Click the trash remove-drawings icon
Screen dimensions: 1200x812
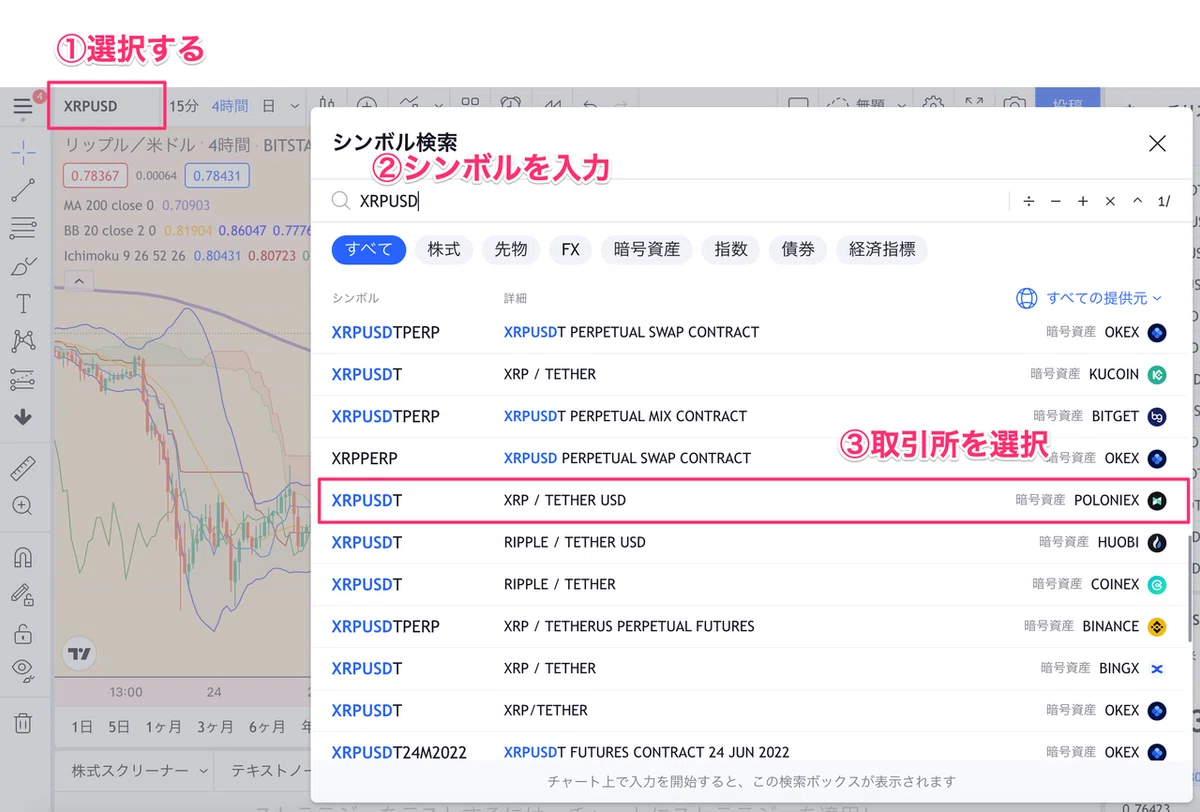pos(23,723)
